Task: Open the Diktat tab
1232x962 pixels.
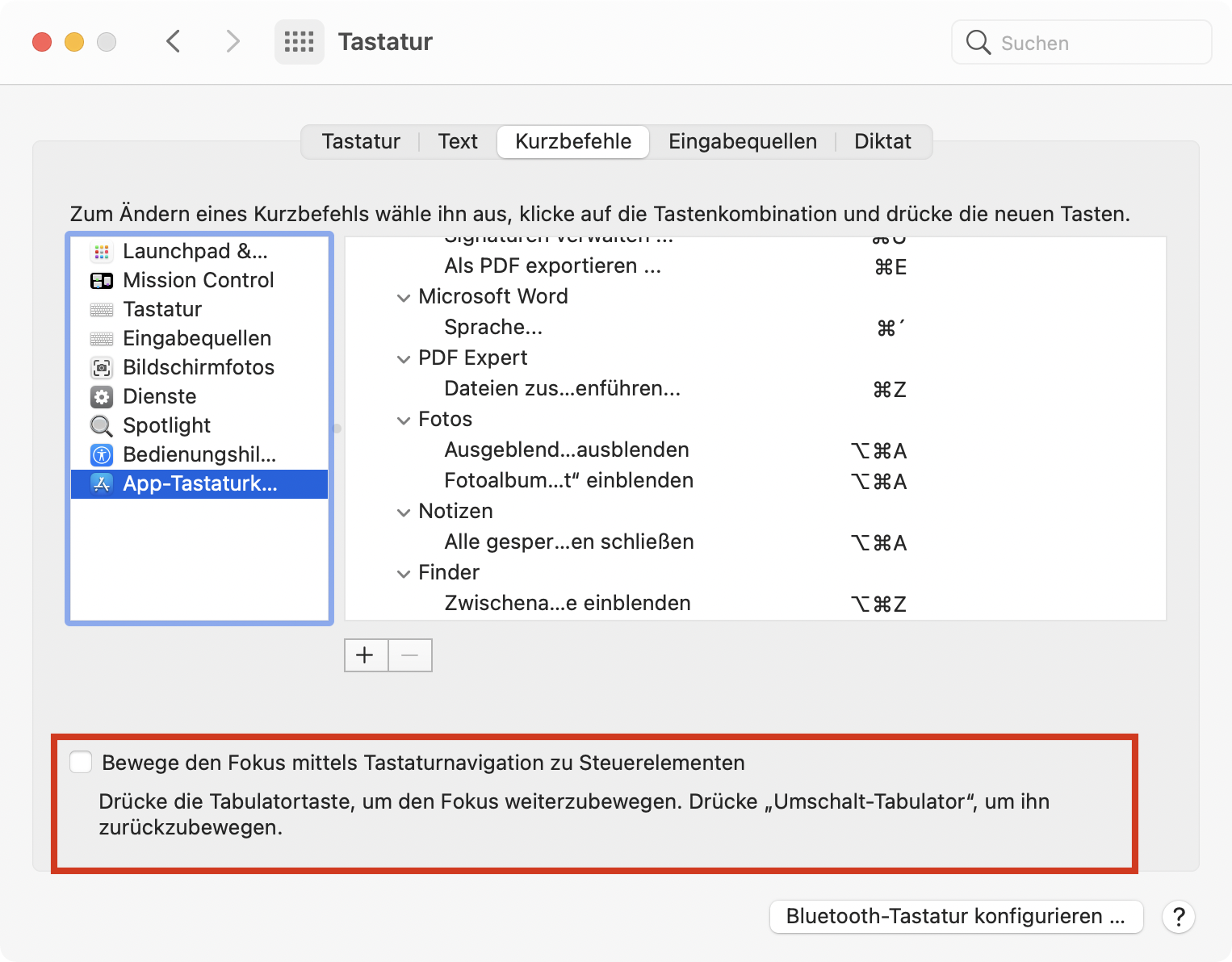Action: [882, 142]
